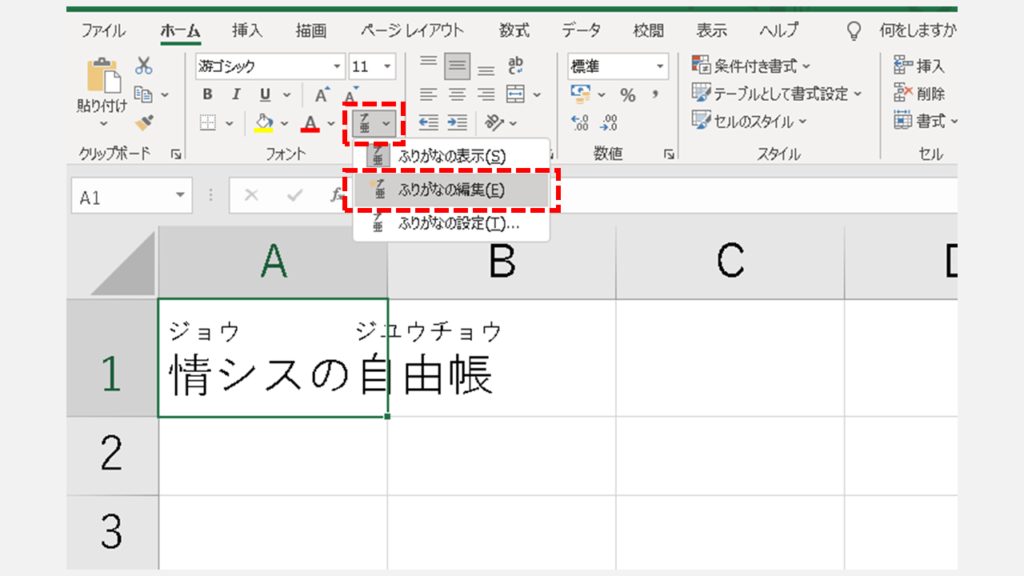This screenshot has height=576, width=1024.
Task: Click the Wrap Text icon
Action: click(x=516, y=66)
